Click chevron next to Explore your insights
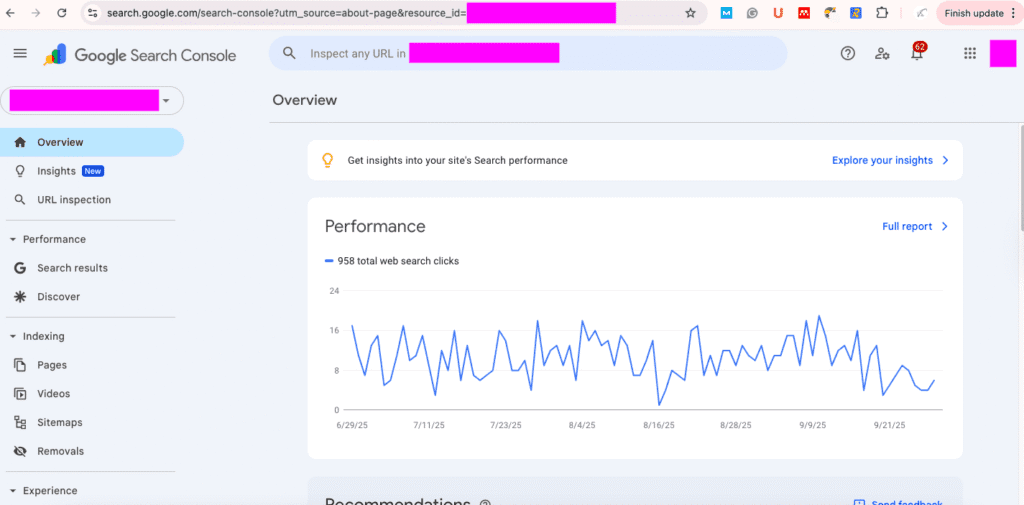This screenshot has height=505, width=1024. [945, 160]
